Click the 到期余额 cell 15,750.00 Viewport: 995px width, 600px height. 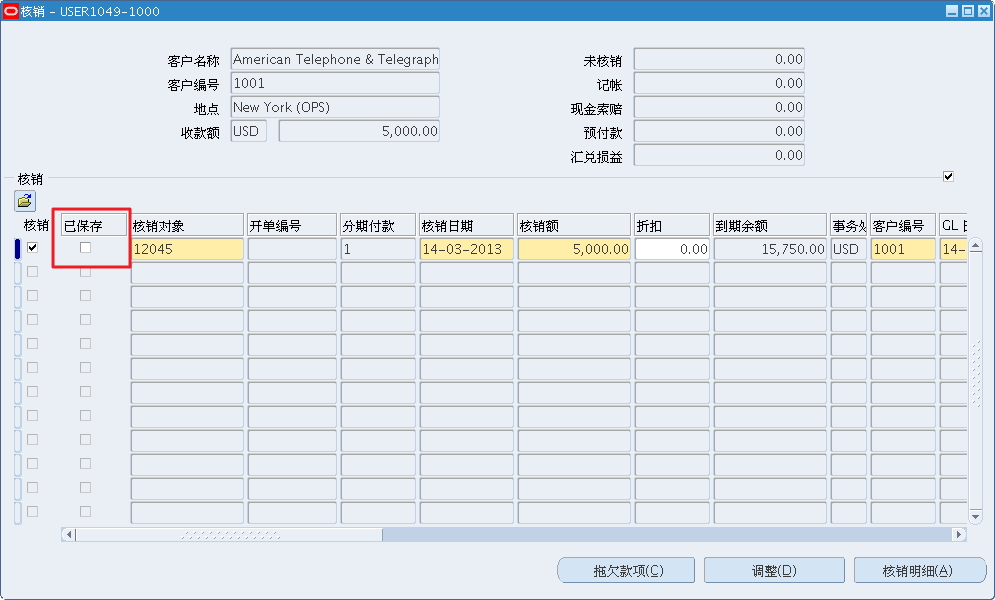click(x=770, y=249)
